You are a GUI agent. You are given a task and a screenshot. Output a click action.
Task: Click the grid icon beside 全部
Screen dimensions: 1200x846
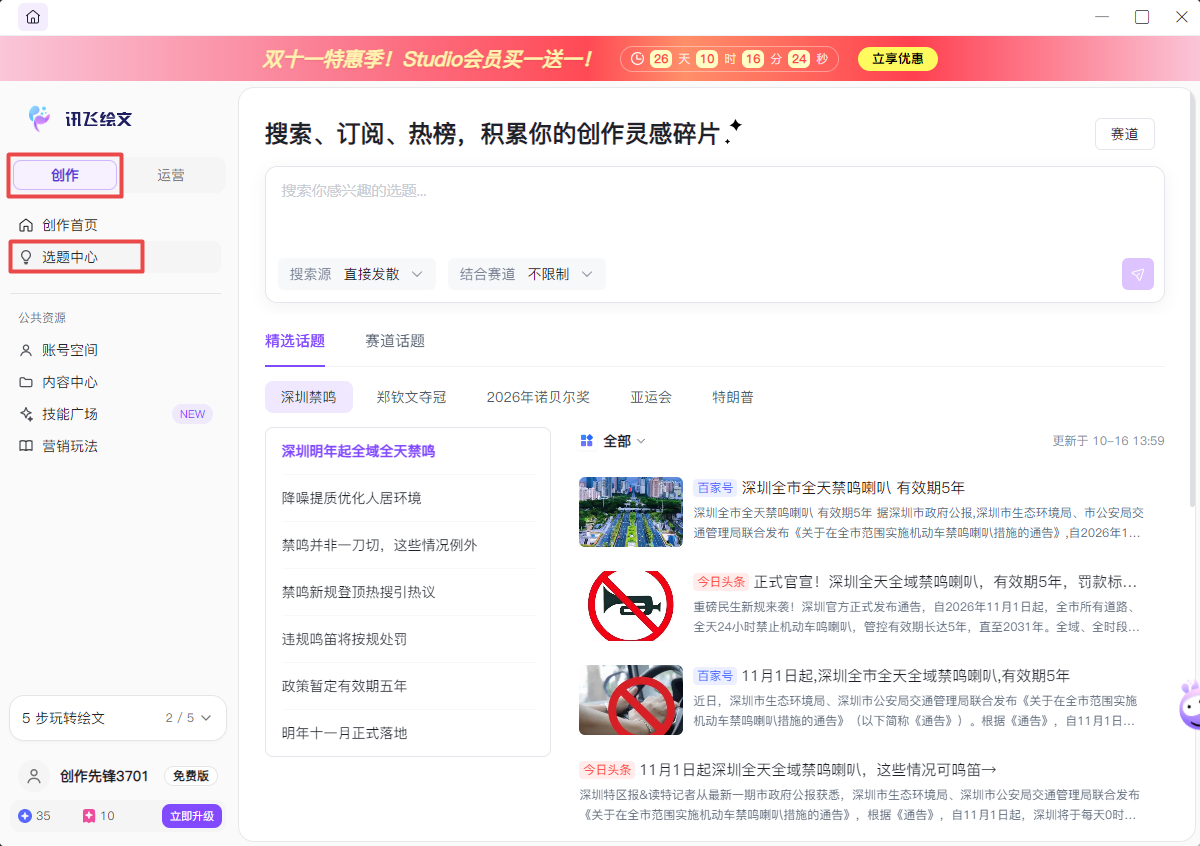tap(587, 441)
